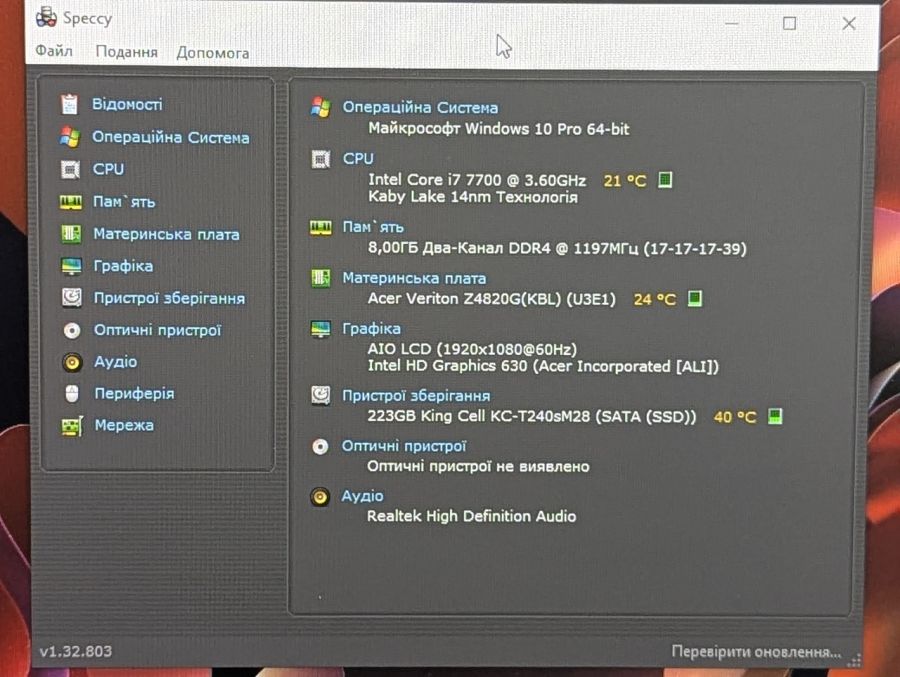
Task: Select Периферія in the sidebar
Action: [134, 394]
